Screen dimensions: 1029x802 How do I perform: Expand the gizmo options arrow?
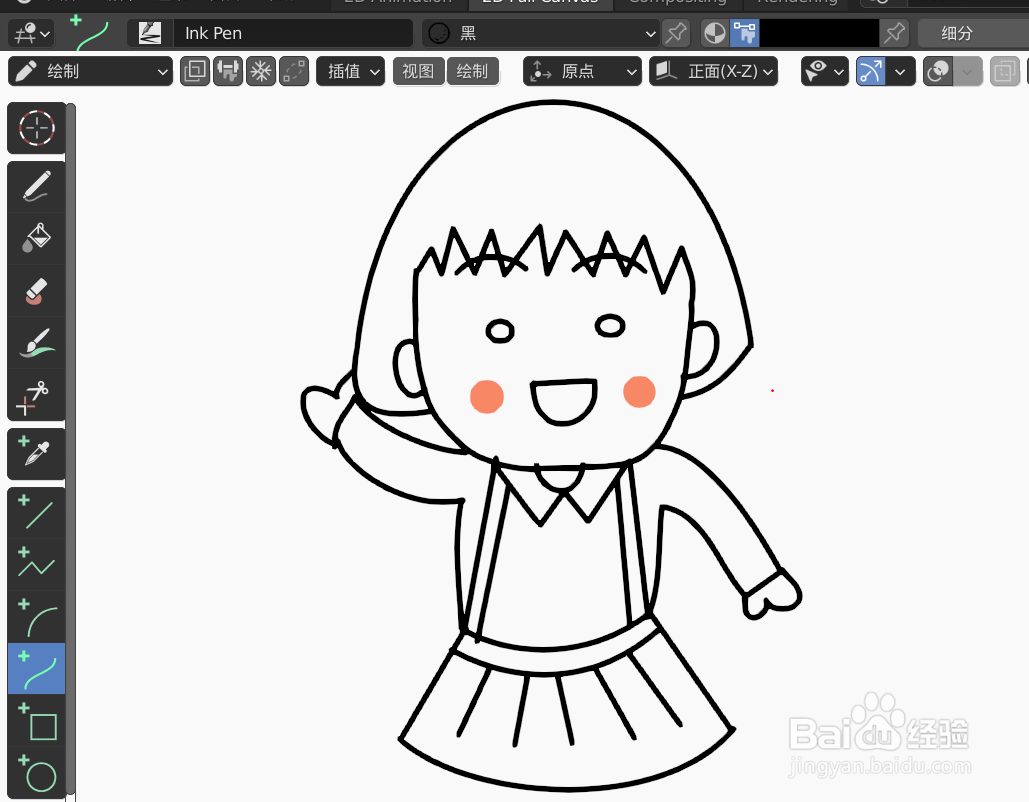click(900, 71)
